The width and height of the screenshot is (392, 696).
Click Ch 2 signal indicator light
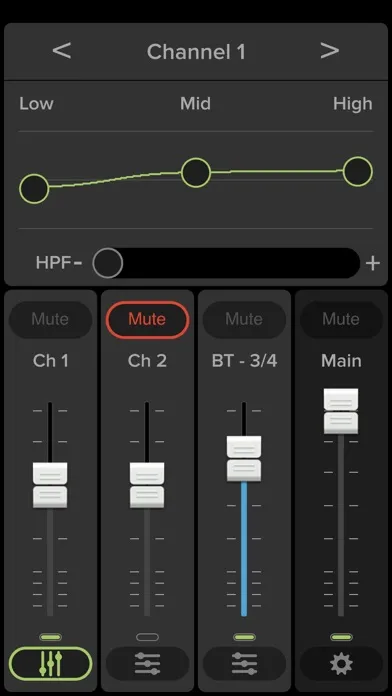[x=147, y=637]
